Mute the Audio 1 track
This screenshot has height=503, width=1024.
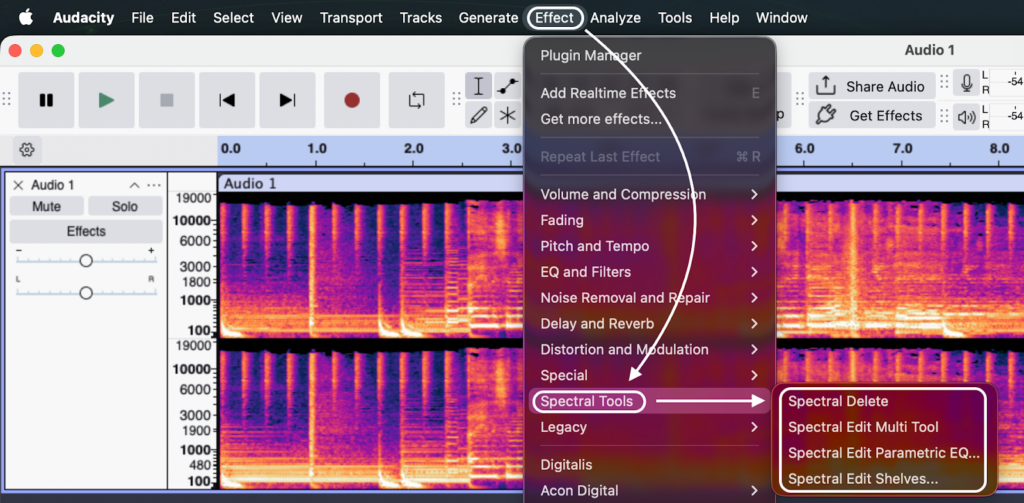click(x=46, y=206)
